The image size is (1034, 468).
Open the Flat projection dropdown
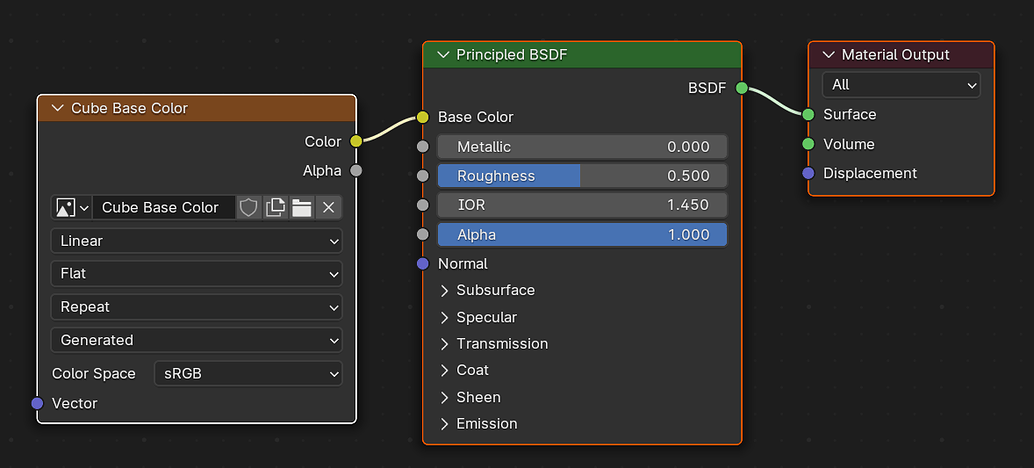pos(197,274)
